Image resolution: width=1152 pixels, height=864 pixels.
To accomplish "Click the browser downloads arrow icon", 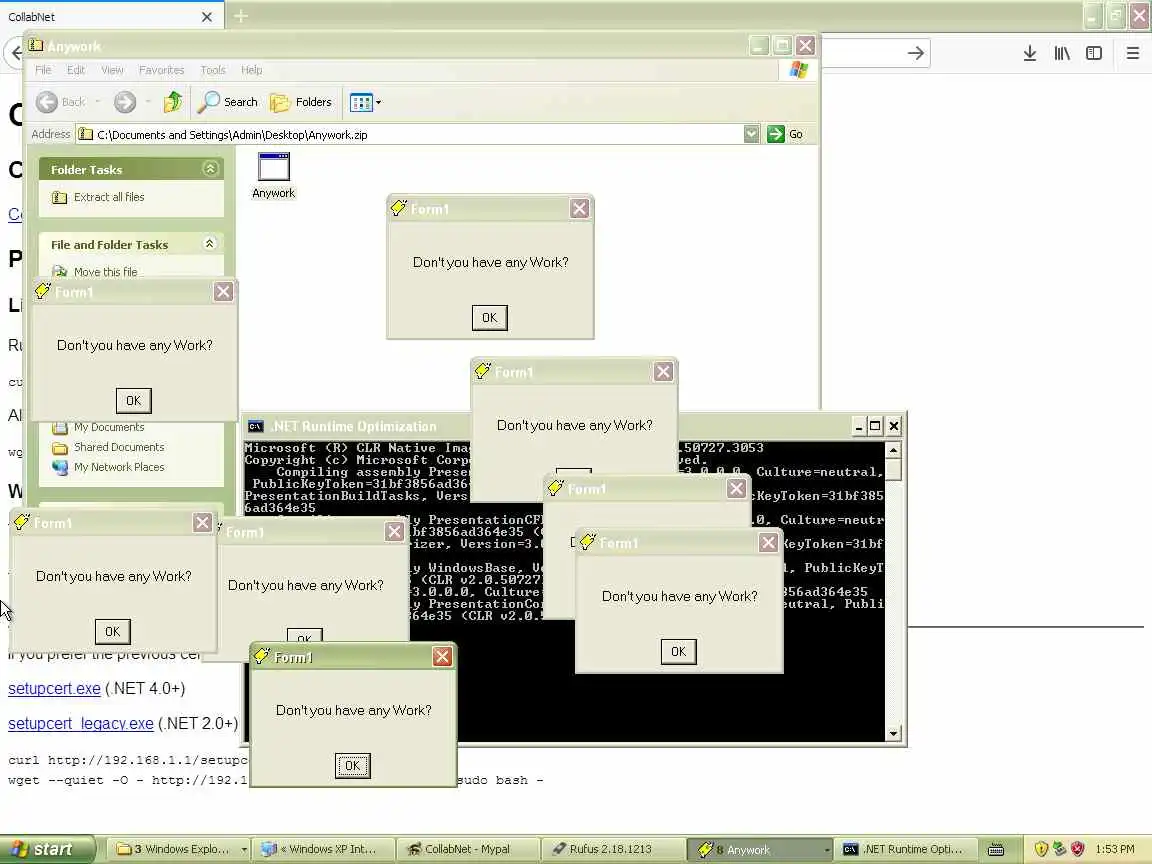I will (1030, 53).
